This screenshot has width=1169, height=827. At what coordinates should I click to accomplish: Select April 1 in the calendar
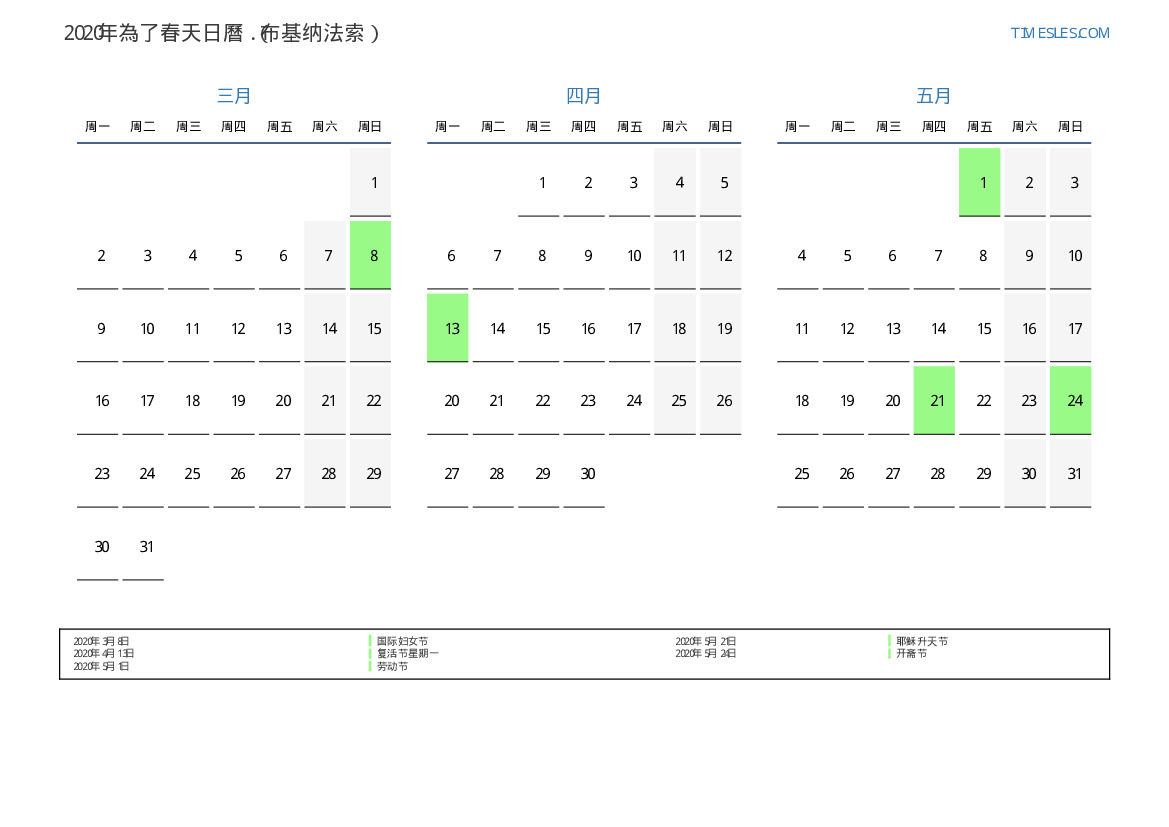542,182
